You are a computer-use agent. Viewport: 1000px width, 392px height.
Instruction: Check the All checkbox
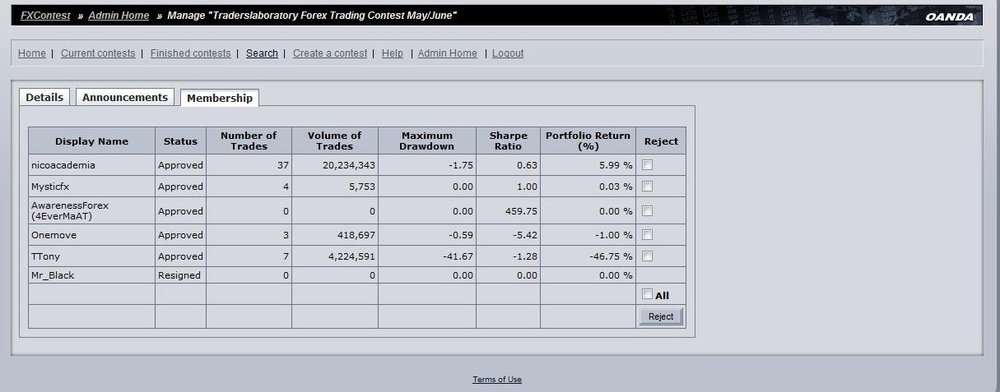pos(647,294)
